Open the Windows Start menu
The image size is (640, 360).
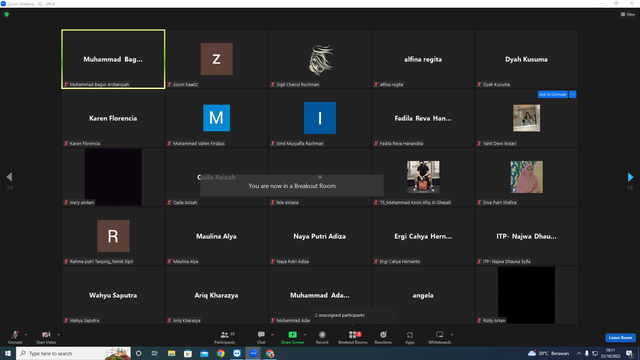tap(8, 353)
